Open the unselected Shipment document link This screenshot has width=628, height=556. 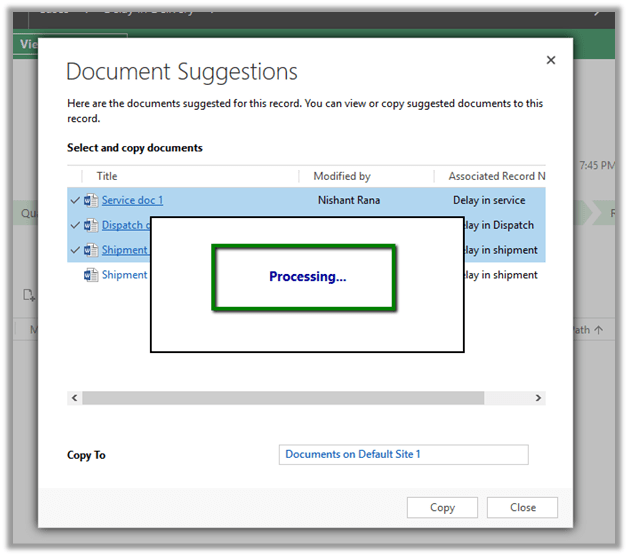pos(124,275)
